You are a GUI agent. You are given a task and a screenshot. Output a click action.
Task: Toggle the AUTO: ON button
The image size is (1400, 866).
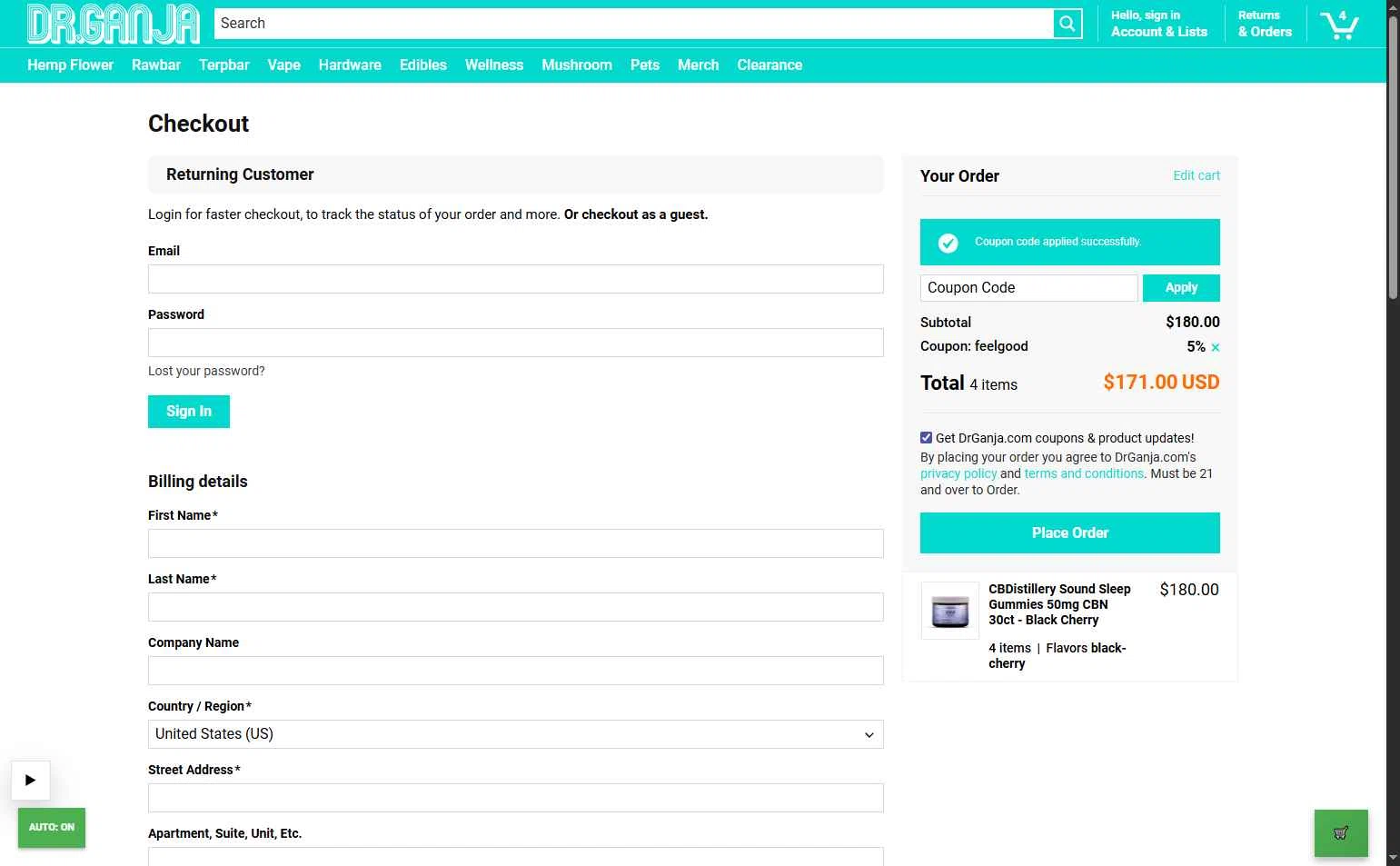point(52,827)
